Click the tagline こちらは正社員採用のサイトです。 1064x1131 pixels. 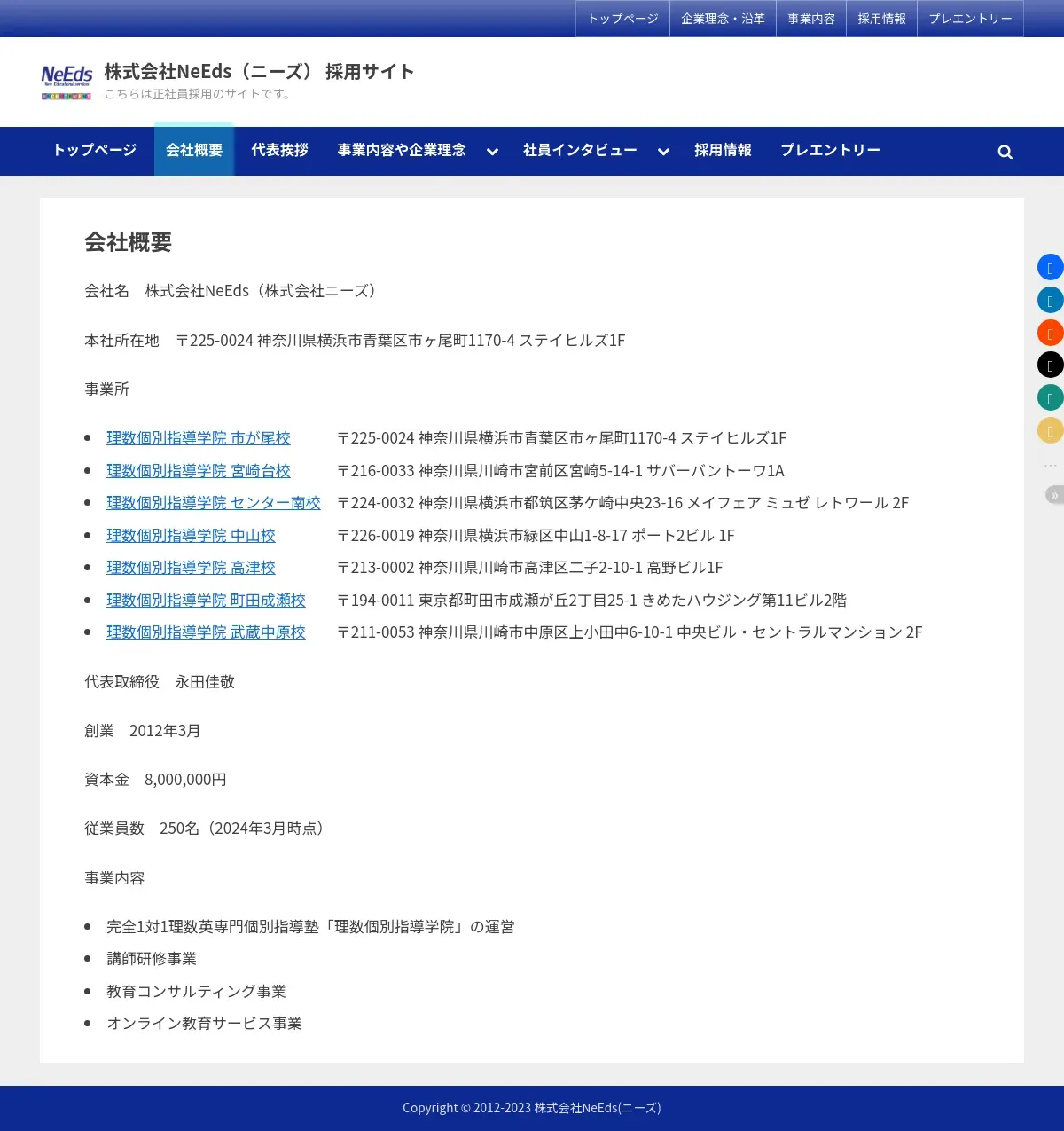click(199, 94)
